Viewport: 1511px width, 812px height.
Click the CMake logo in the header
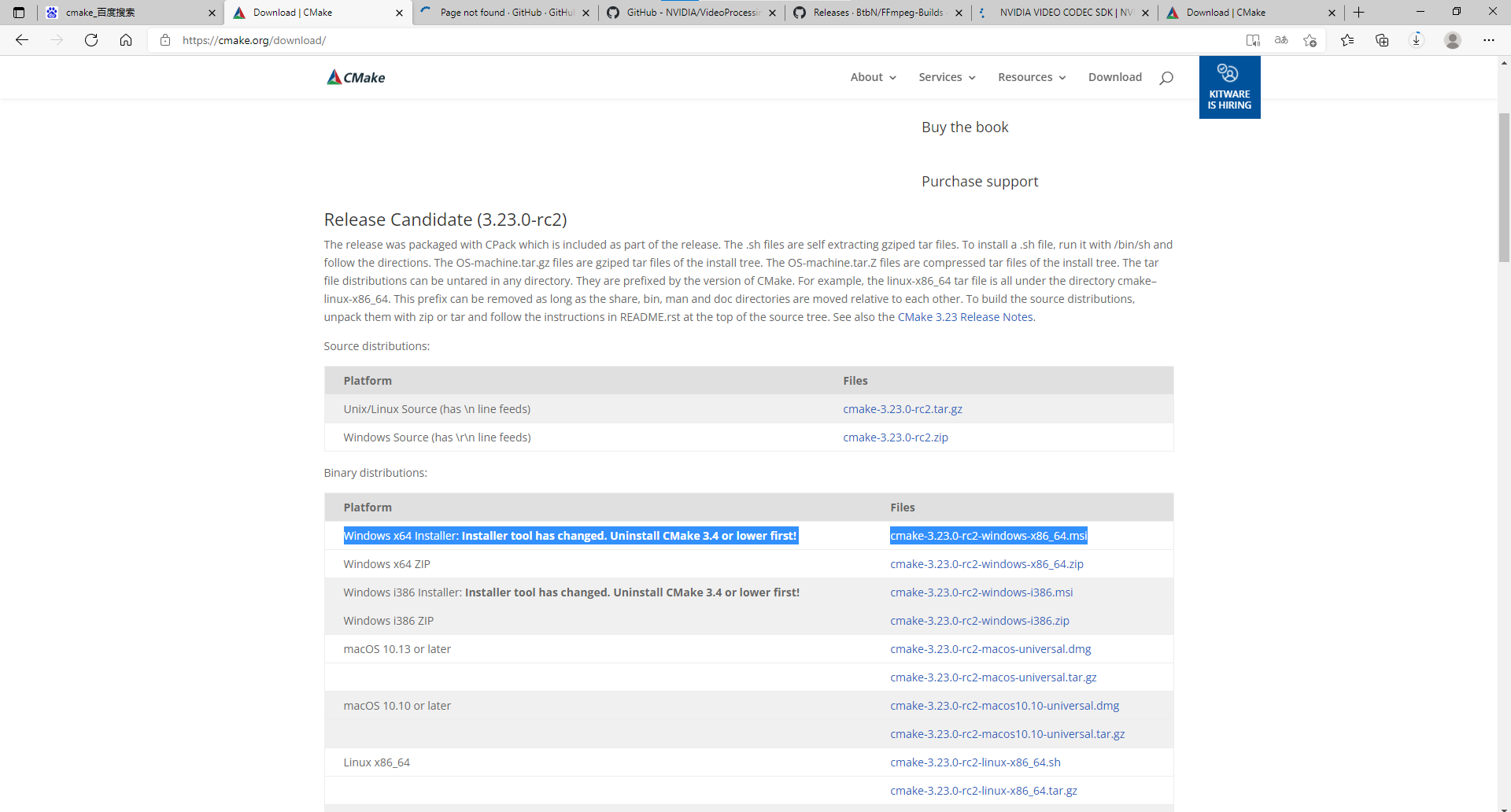[x=355, y=76]
